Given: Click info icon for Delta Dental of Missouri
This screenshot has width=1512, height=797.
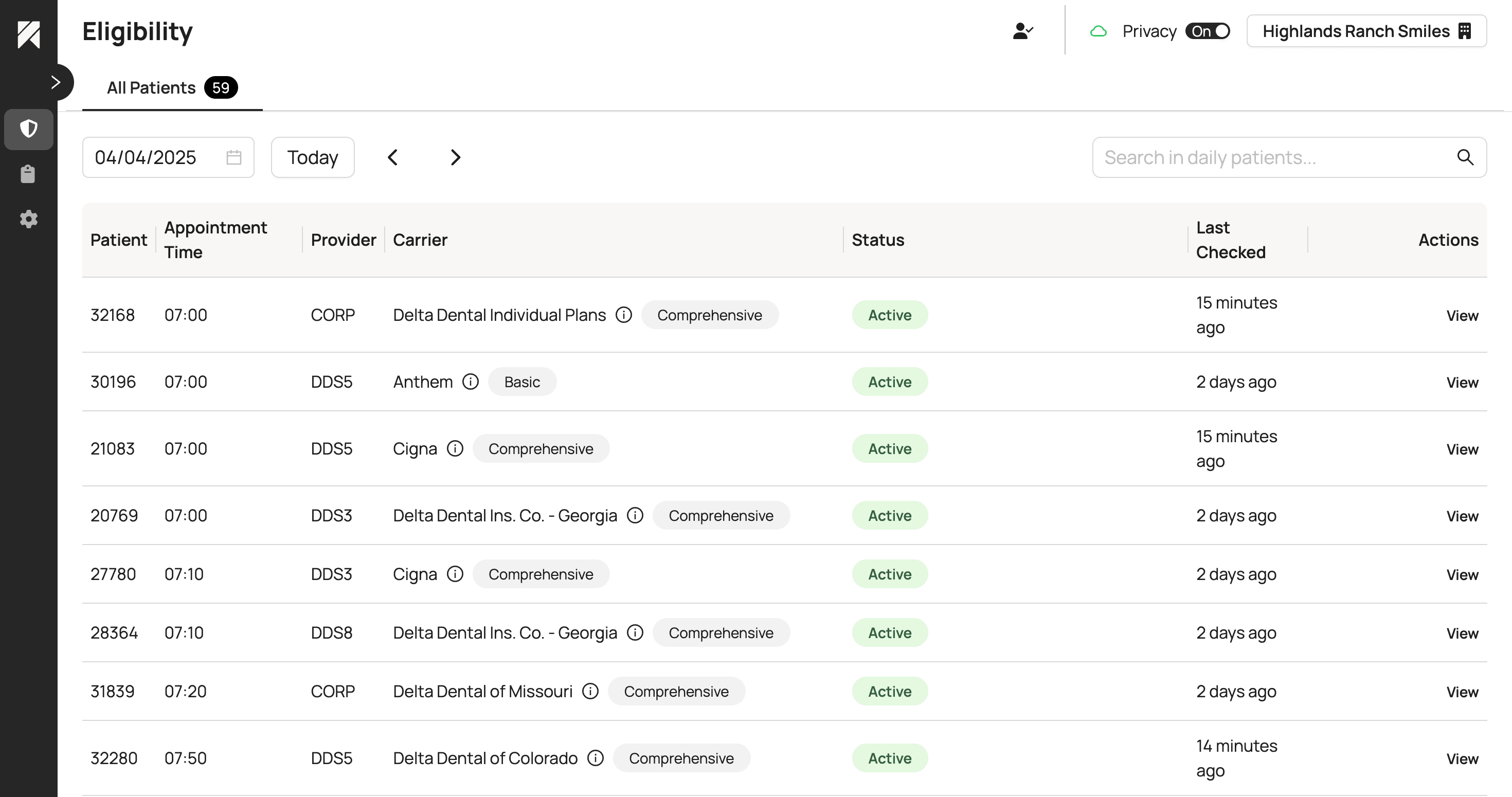Looking at the screenshot, I should coord(590,692).
